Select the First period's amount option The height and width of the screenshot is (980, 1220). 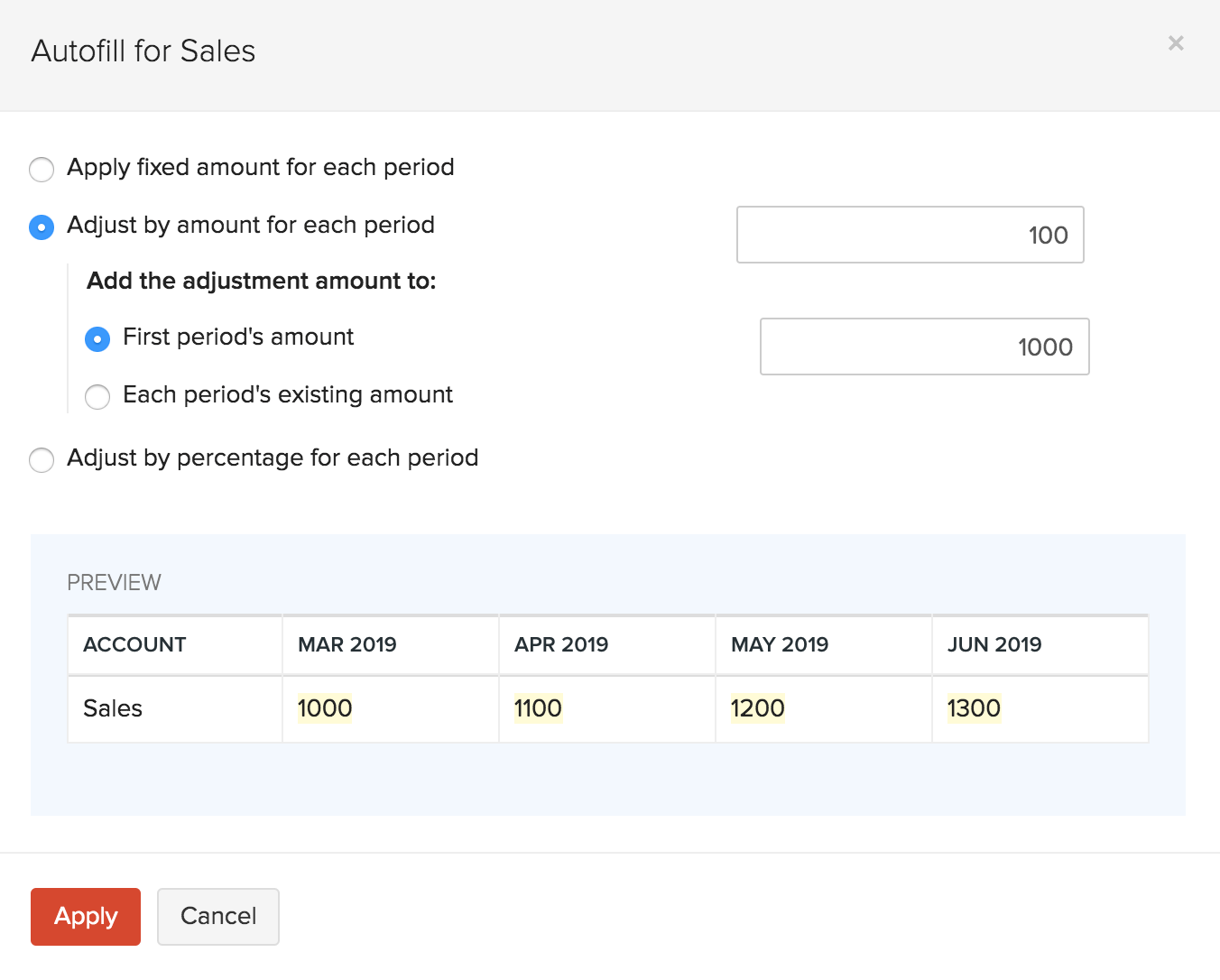click(97, 338)
